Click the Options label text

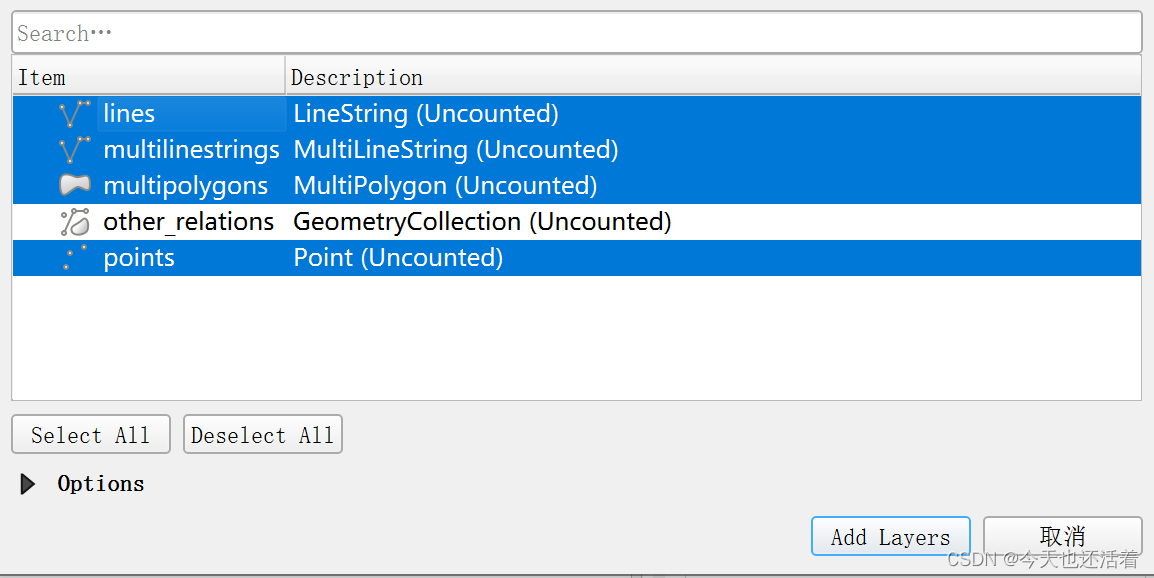[x=100, y=484]
